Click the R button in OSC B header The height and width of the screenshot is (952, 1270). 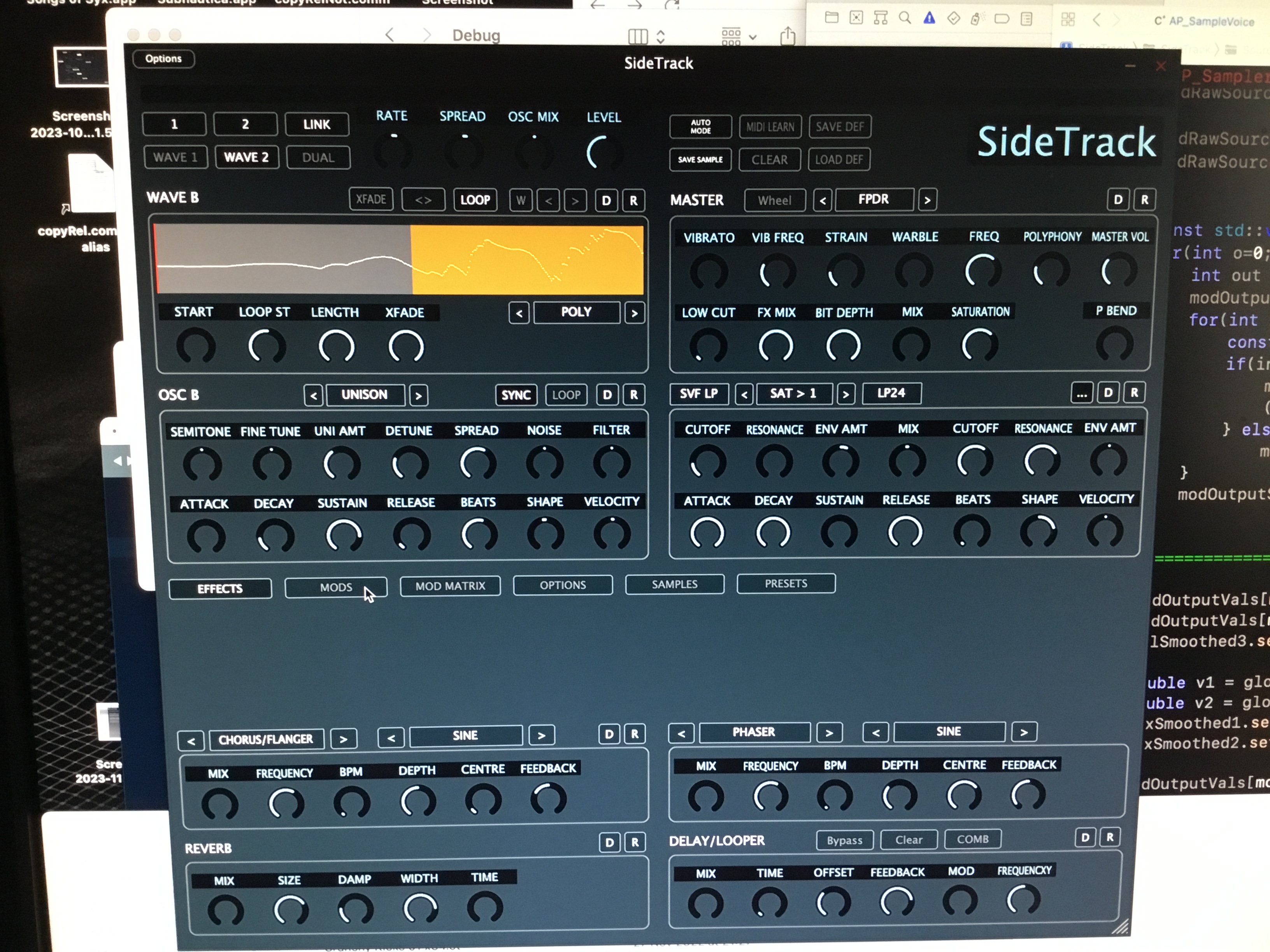tap(635, 395)
